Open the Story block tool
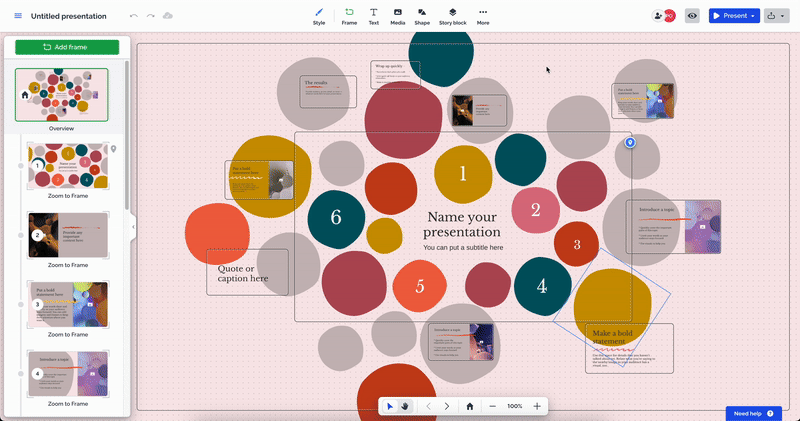 [453, 15]
